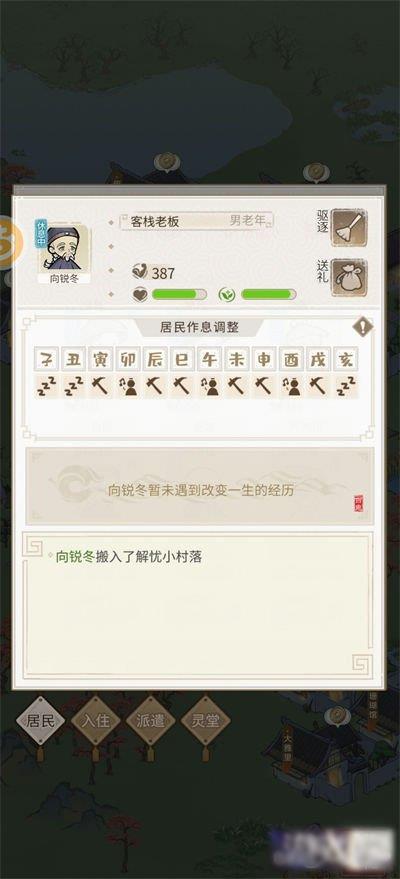400x879 pixels.
Task: Open the 灵堂 tab
Action: (206, 720)
